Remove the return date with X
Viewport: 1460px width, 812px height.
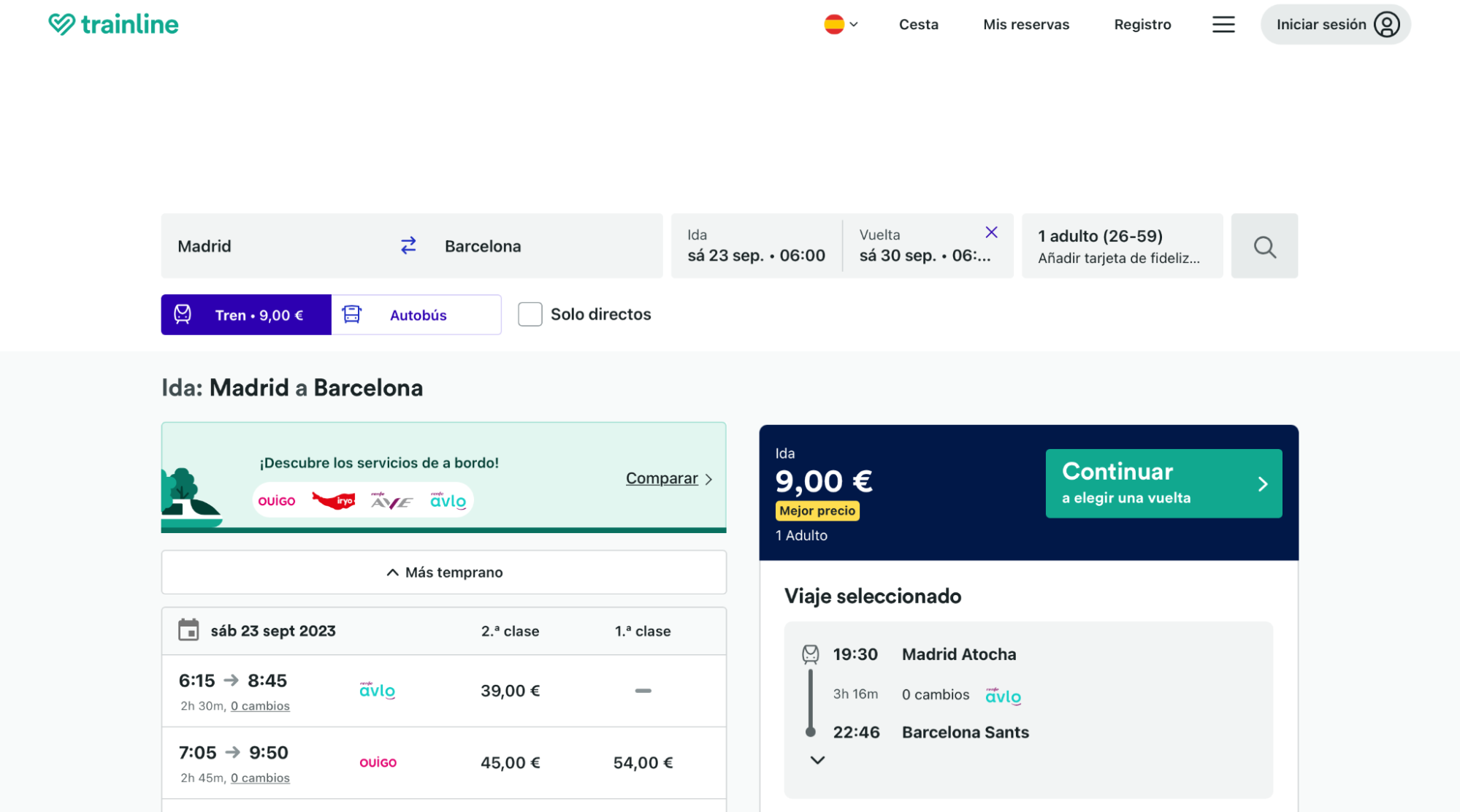click(x=991, y=232)
